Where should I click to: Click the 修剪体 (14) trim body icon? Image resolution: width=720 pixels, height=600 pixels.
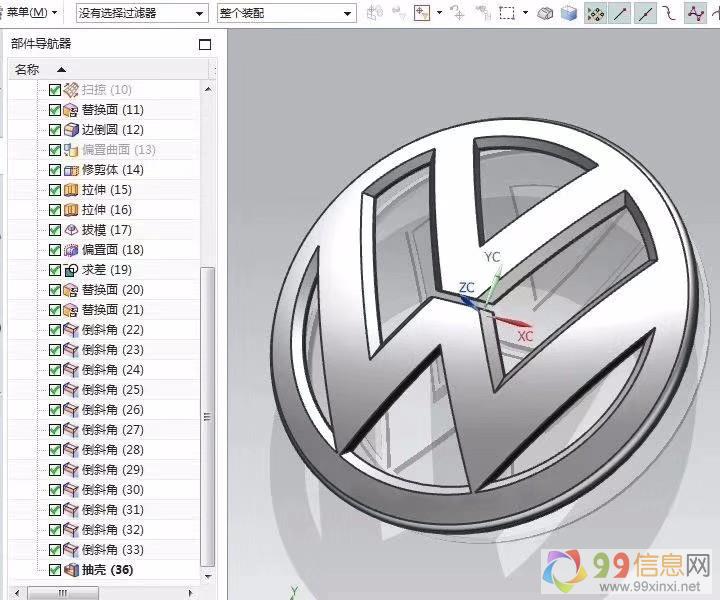point(71,170)
